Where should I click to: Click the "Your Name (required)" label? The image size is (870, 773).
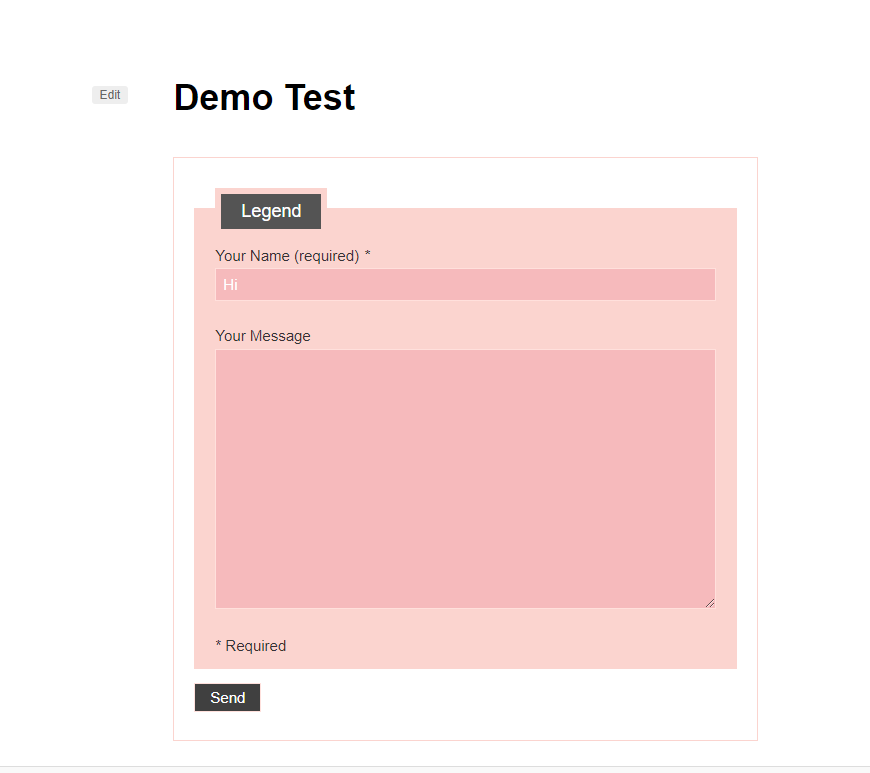click(287, 256)
